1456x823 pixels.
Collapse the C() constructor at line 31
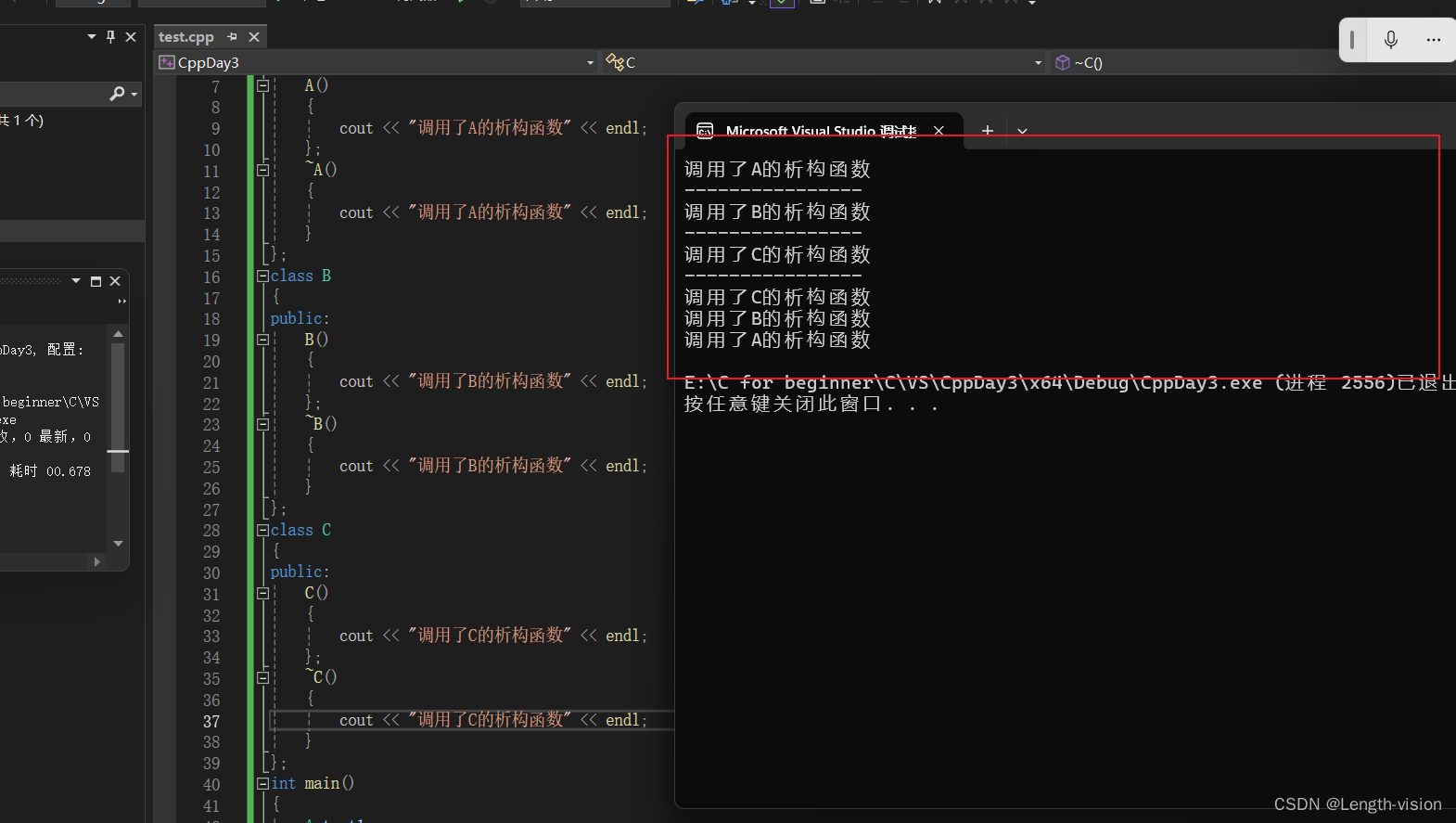(x=262, y=593)
